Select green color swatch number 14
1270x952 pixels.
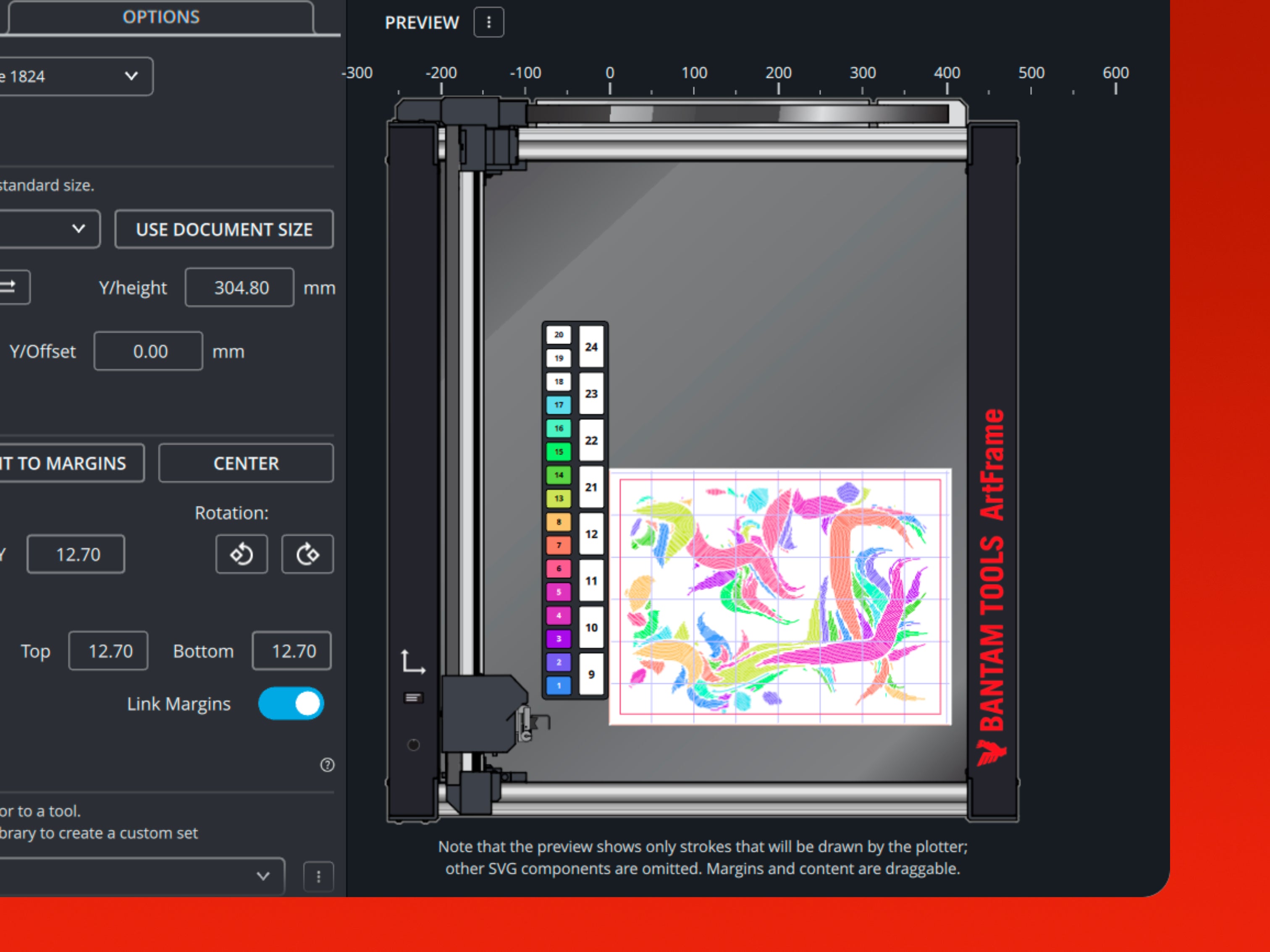click(558, 475)
